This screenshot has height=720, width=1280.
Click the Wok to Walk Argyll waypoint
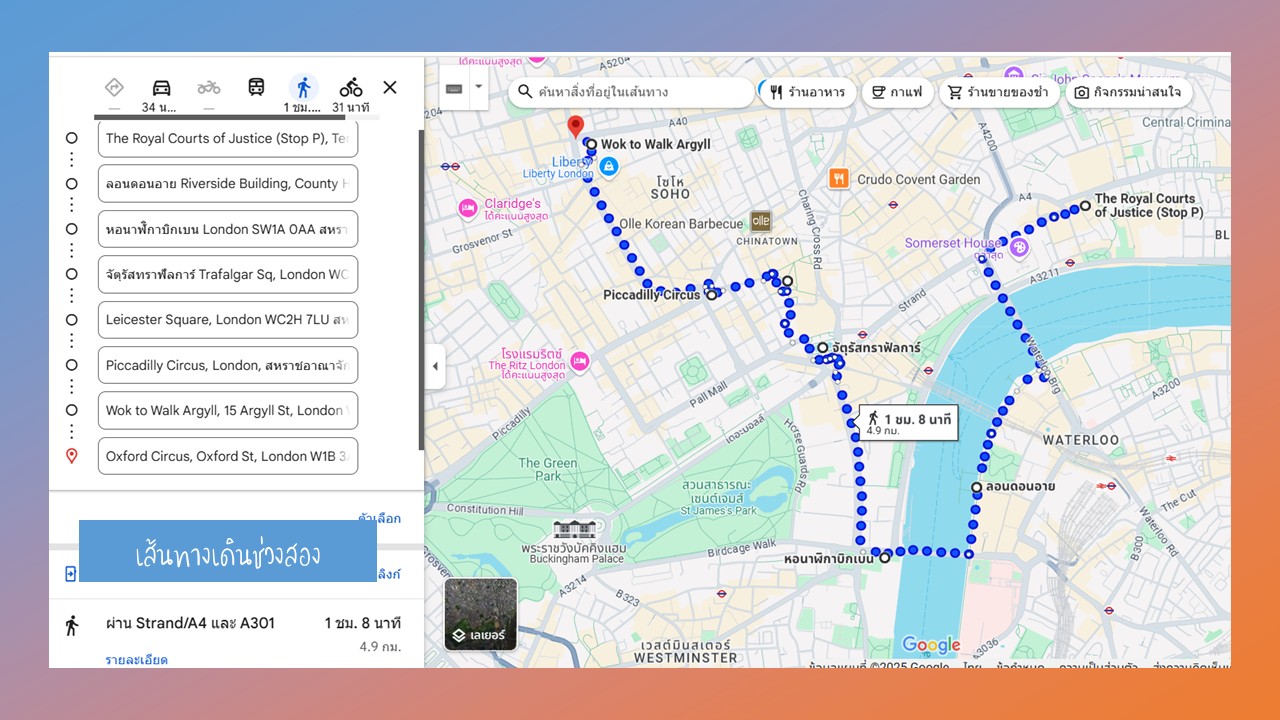click(592, 145)
